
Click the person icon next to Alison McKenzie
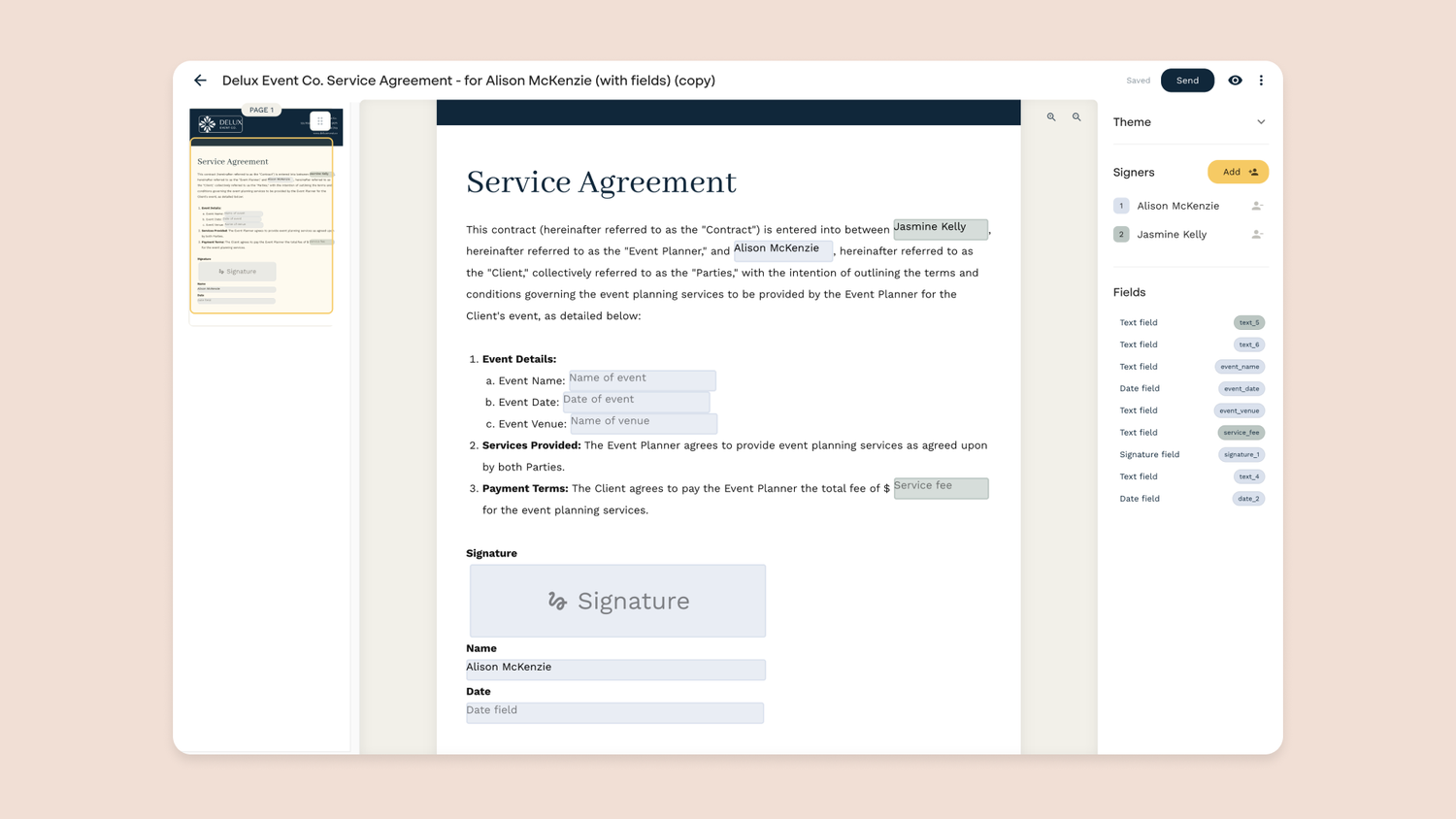click(x=1257, y=205)
